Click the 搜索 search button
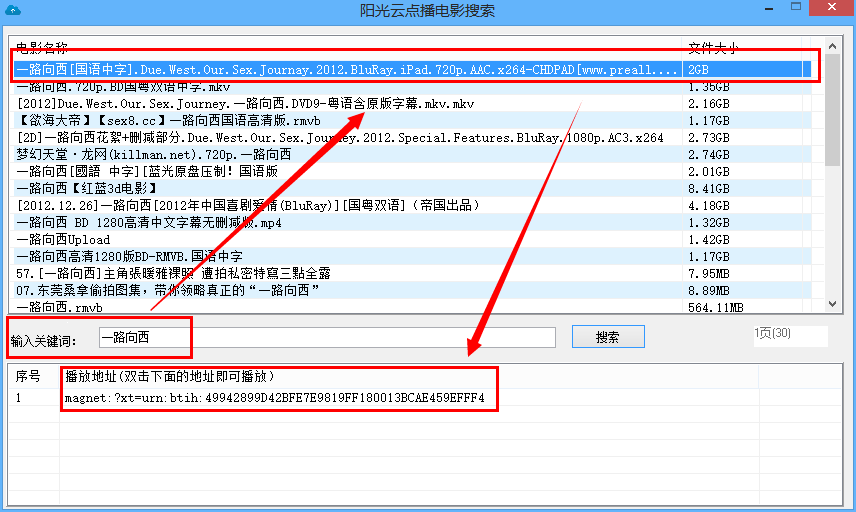The image size is (856, 512). (608, 337)
